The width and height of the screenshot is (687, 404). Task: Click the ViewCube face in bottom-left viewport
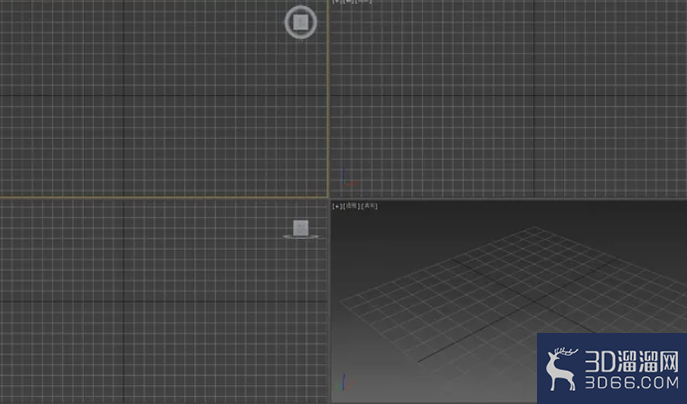click(x=301, y=228)
